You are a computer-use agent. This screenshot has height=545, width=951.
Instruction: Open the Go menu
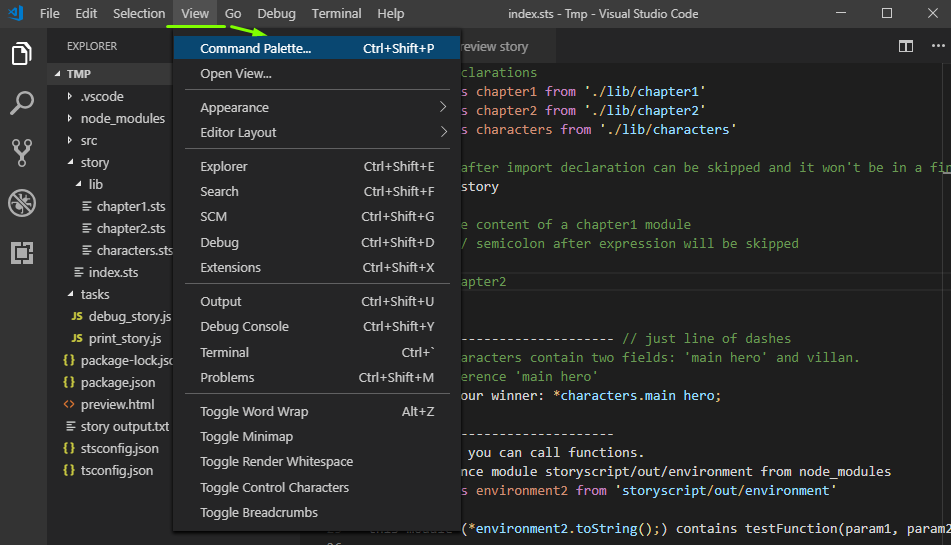click(x=233, y=13)
